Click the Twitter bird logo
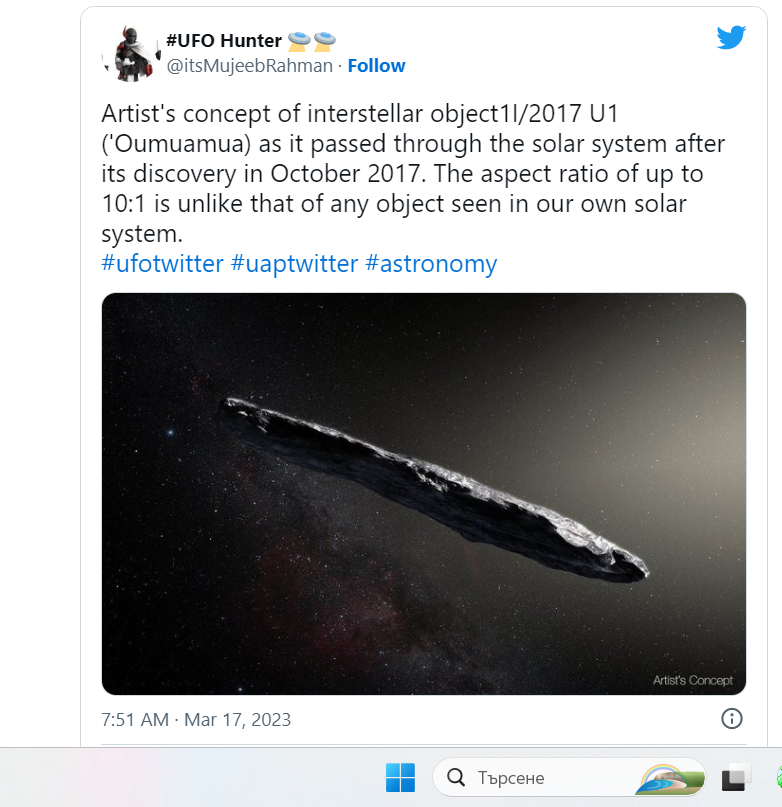The width and height of the screenshot is (782, 807). pyautogui.click(x=731, y=38)
